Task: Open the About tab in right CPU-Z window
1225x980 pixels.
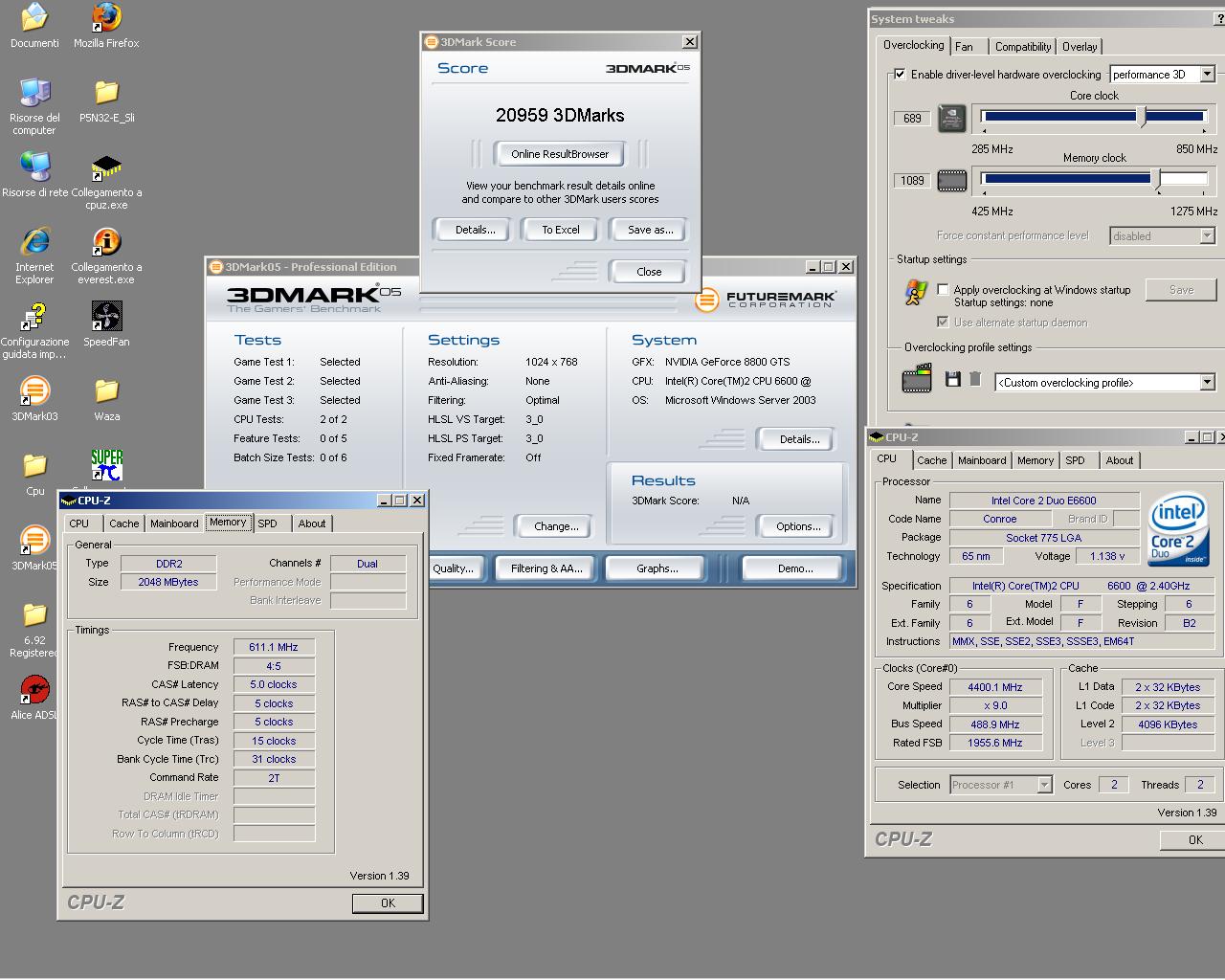Action: [x=1120, y=460]
